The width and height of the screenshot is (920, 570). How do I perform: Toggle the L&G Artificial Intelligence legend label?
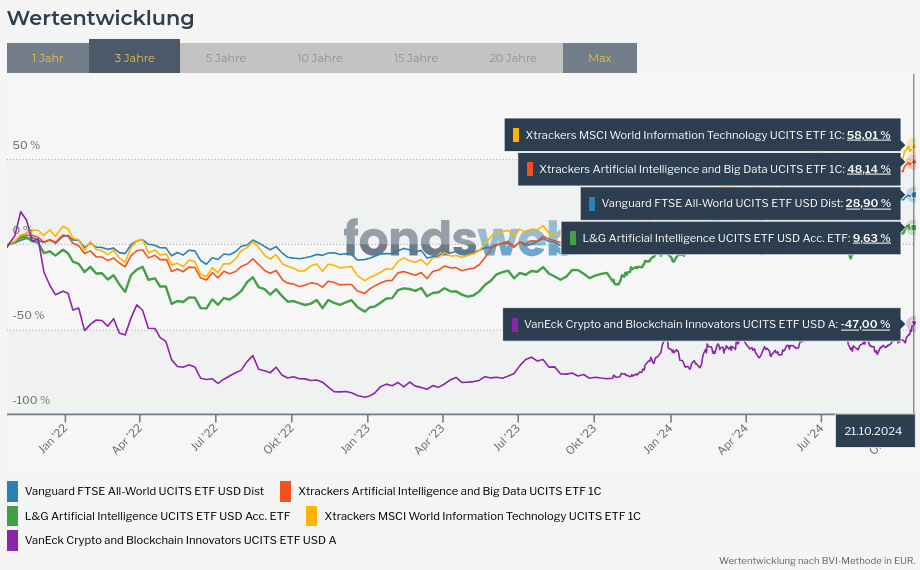157,516
